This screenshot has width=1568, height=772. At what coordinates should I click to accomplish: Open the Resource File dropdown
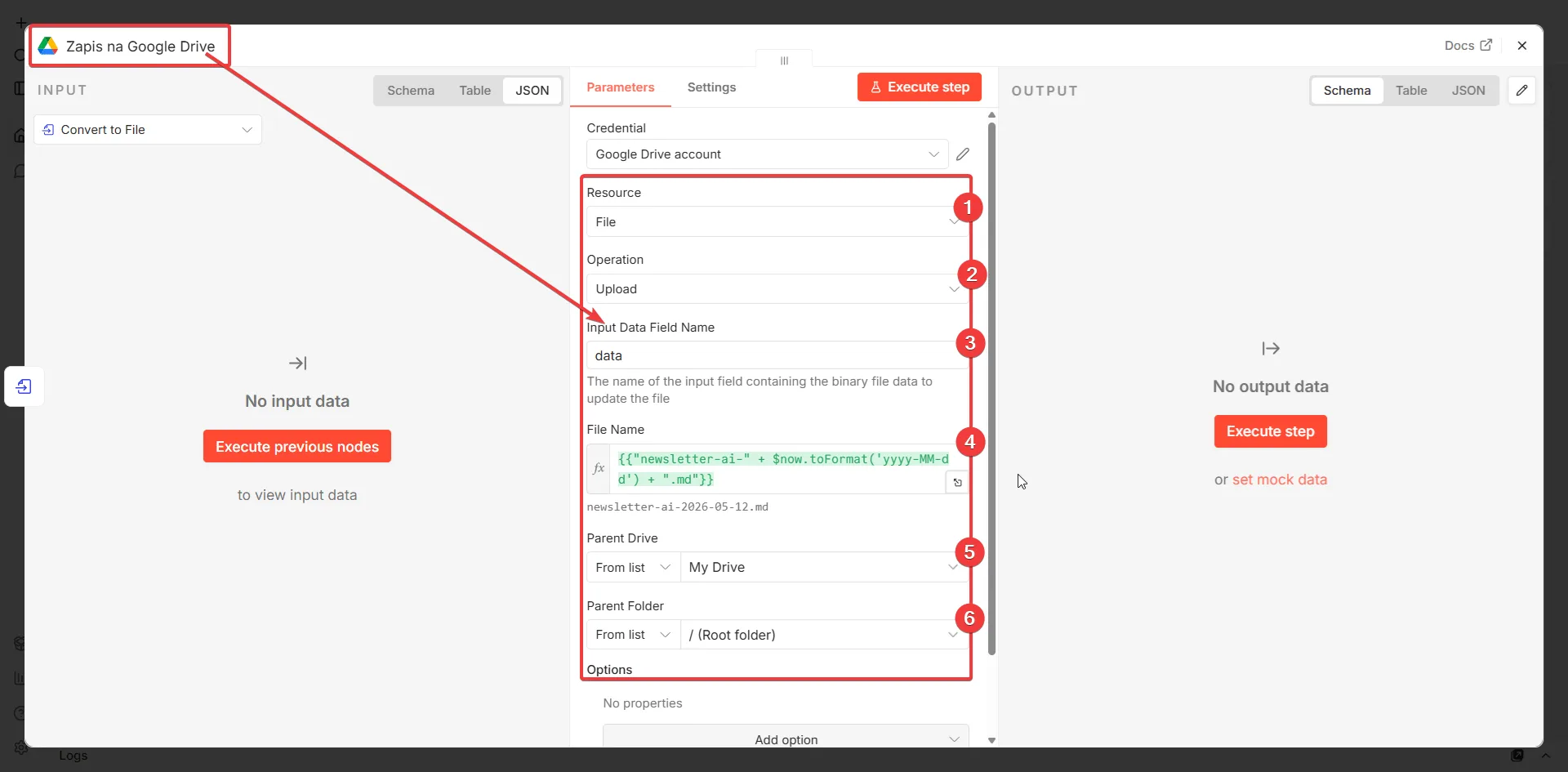click(777, 222)
